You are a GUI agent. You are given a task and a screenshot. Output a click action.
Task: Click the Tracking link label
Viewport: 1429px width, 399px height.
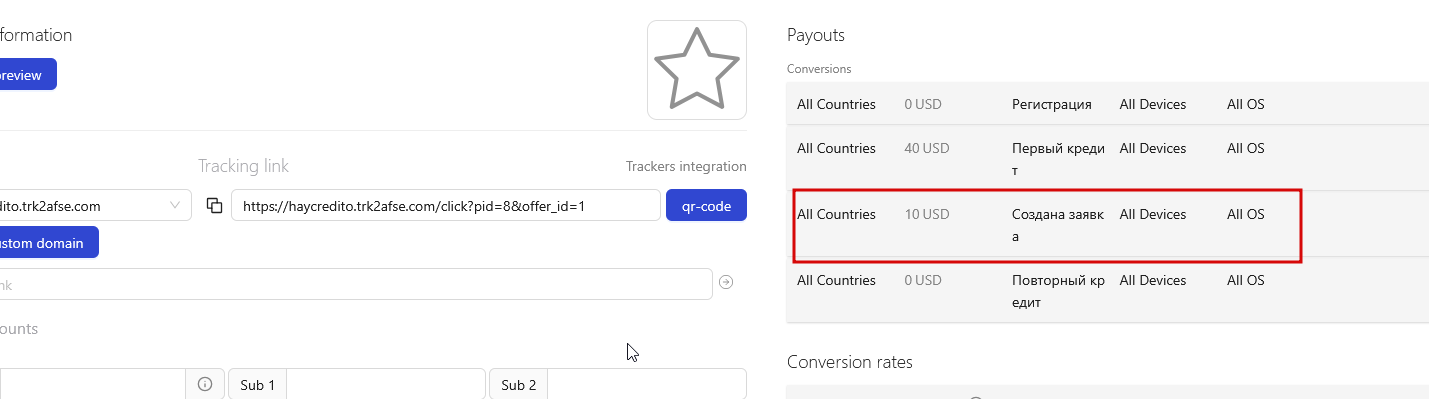tap(243, 166)
